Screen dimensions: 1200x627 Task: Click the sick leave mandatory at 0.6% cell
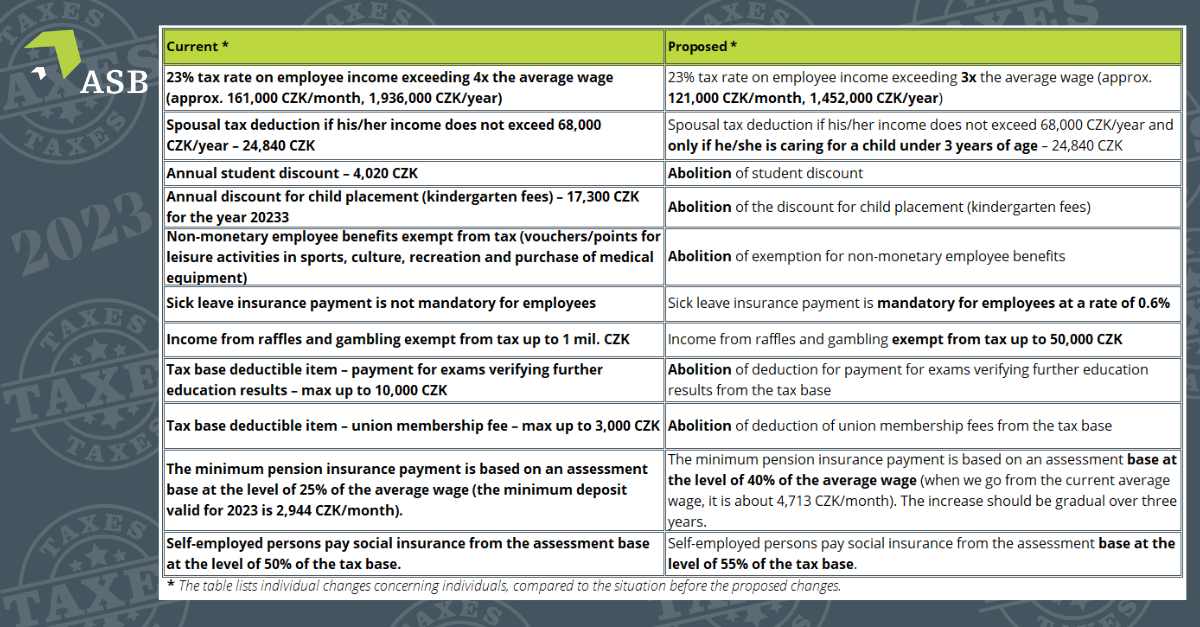pos(922,303)
